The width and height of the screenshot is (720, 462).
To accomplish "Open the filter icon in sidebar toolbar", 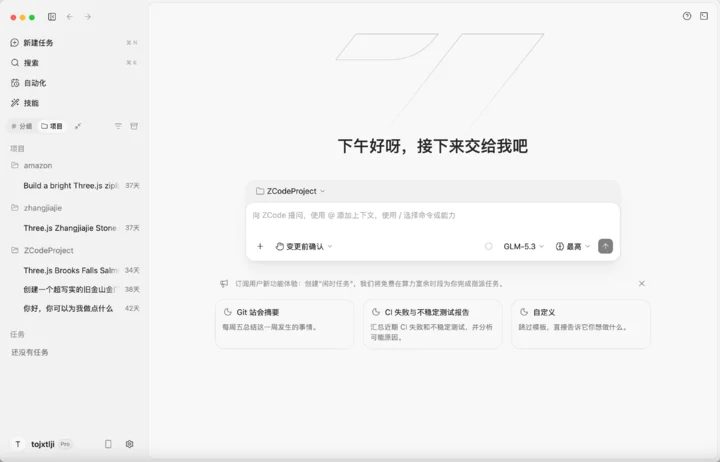I will click(118, 126).
